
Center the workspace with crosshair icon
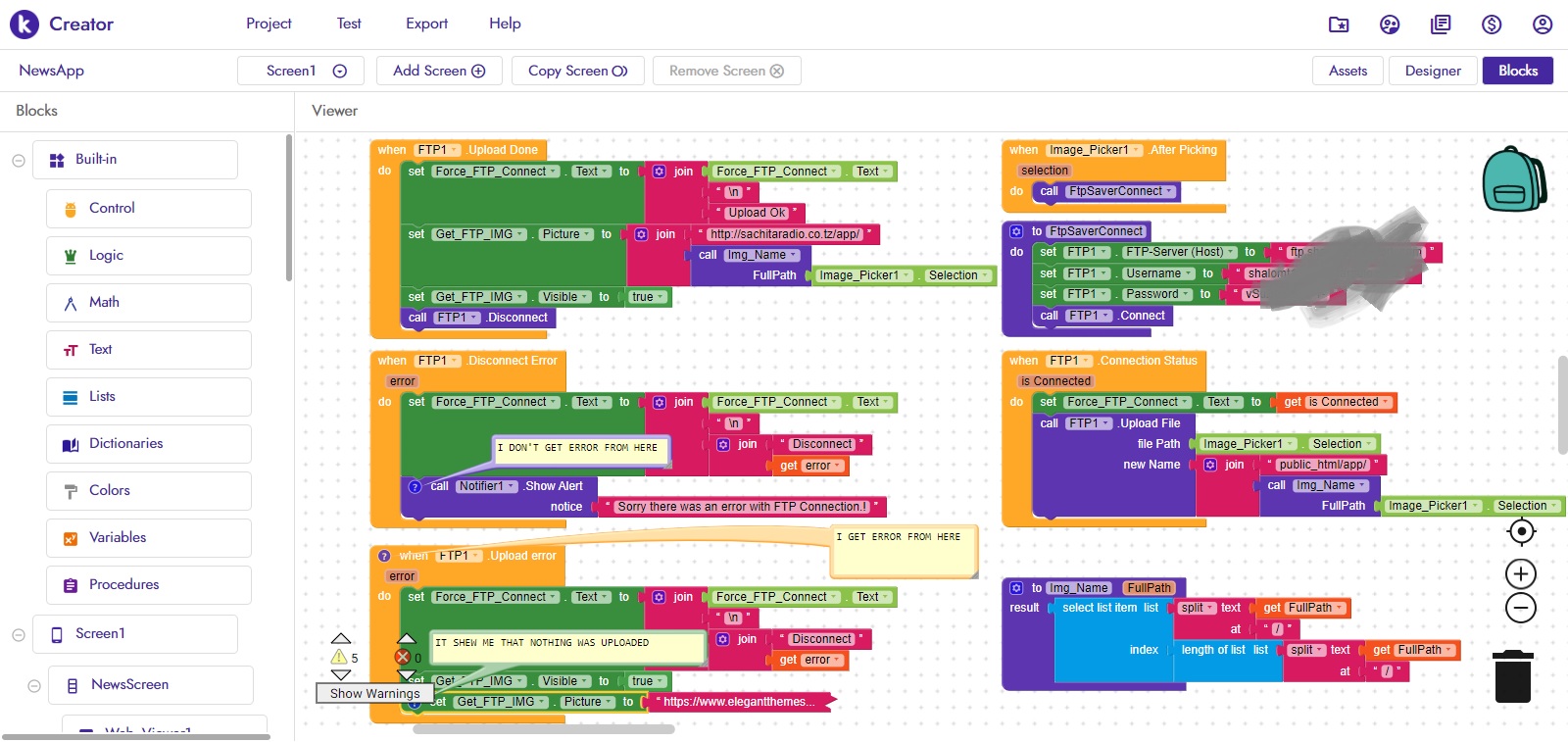[1521, 531]
